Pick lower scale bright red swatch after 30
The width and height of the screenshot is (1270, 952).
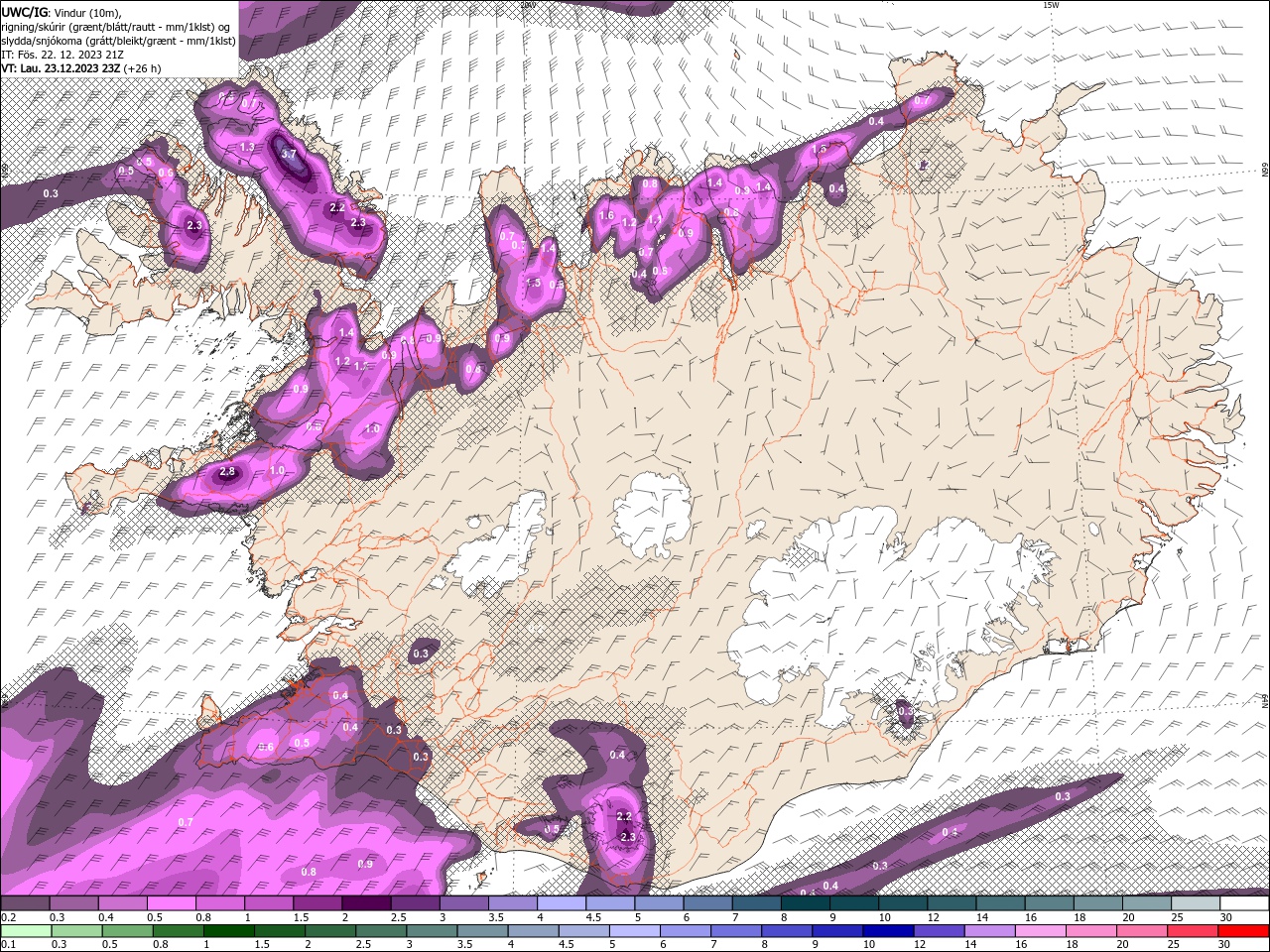[x=1243, y=931]
